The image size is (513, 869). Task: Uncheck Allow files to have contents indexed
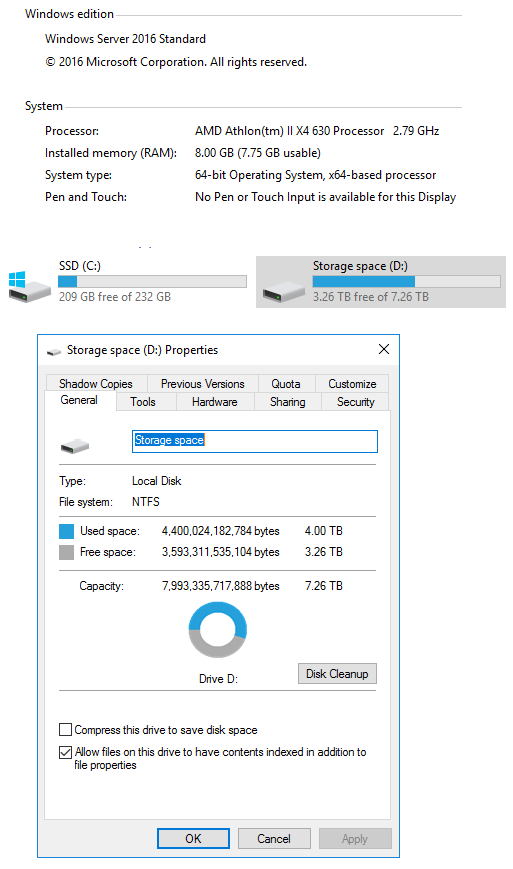65,752
